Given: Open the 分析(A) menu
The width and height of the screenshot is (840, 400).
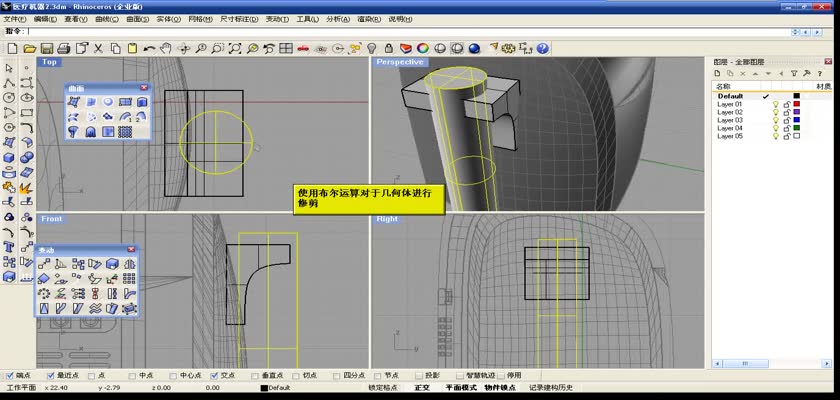Looking at the screenshot, I should (339, 19).
